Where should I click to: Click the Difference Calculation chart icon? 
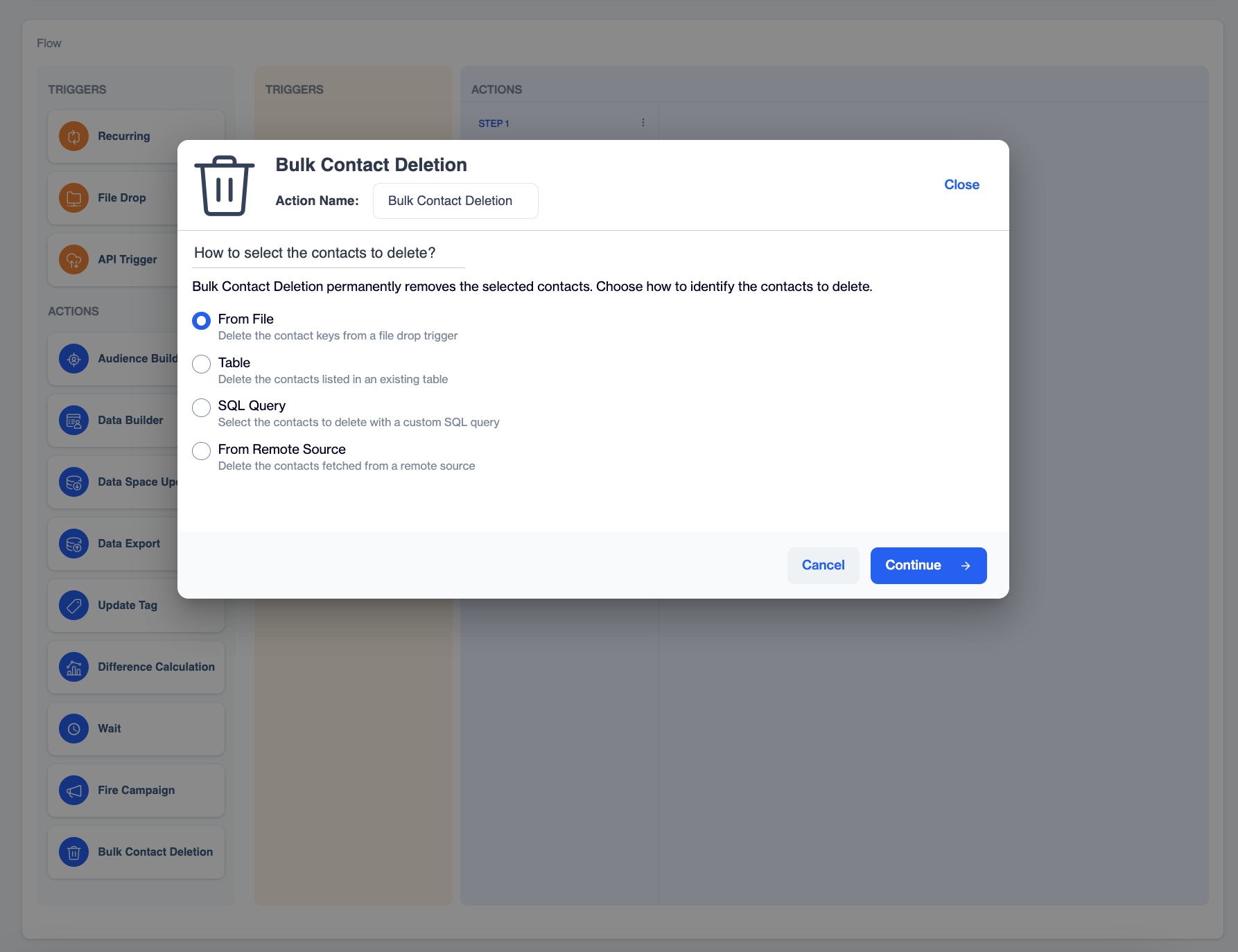[x=73, y=667]
